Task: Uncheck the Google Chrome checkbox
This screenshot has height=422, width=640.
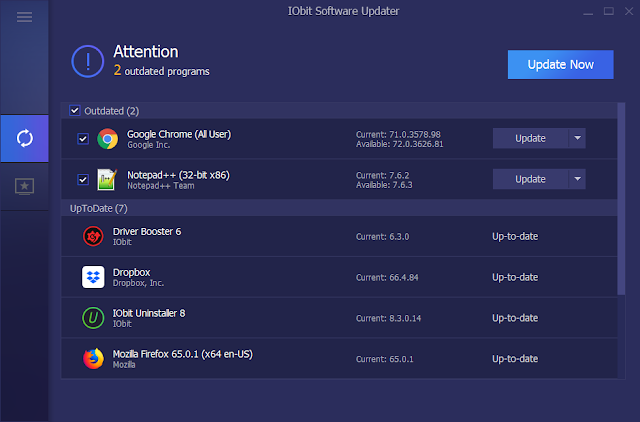Action: point(83,139)
